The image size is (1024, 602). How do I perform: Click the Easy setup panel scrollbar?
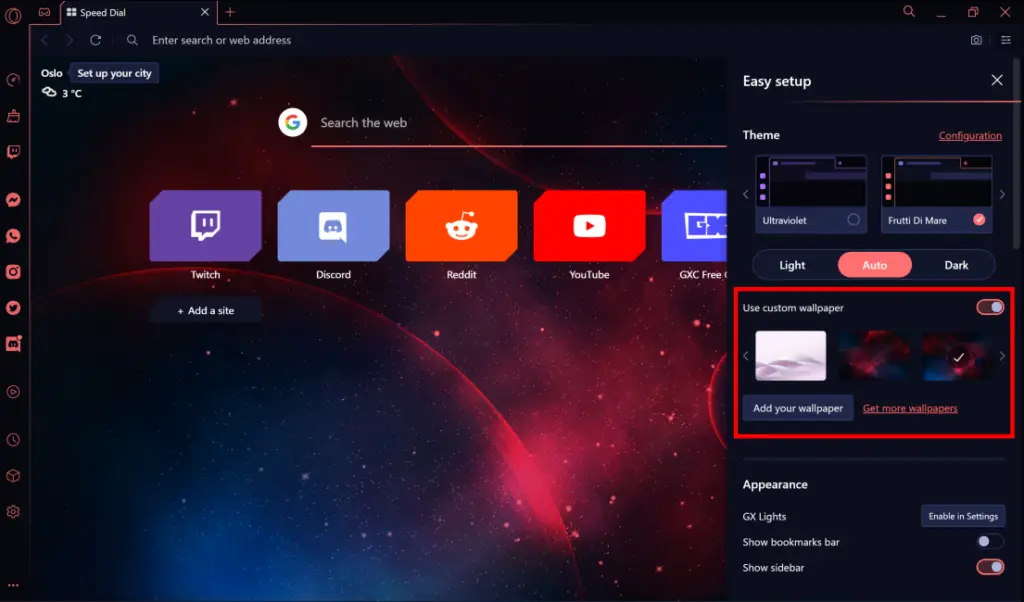click(1016, 153)
